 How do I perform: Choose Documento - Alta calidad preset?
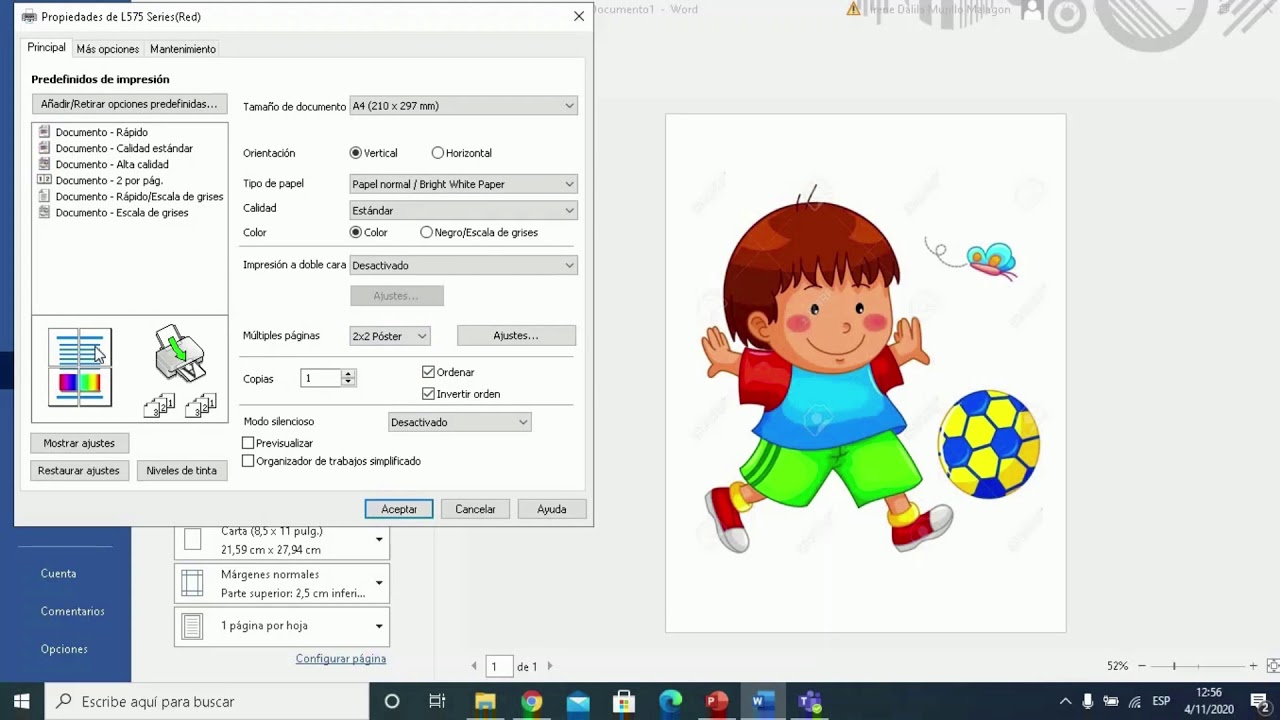point(112,164)
